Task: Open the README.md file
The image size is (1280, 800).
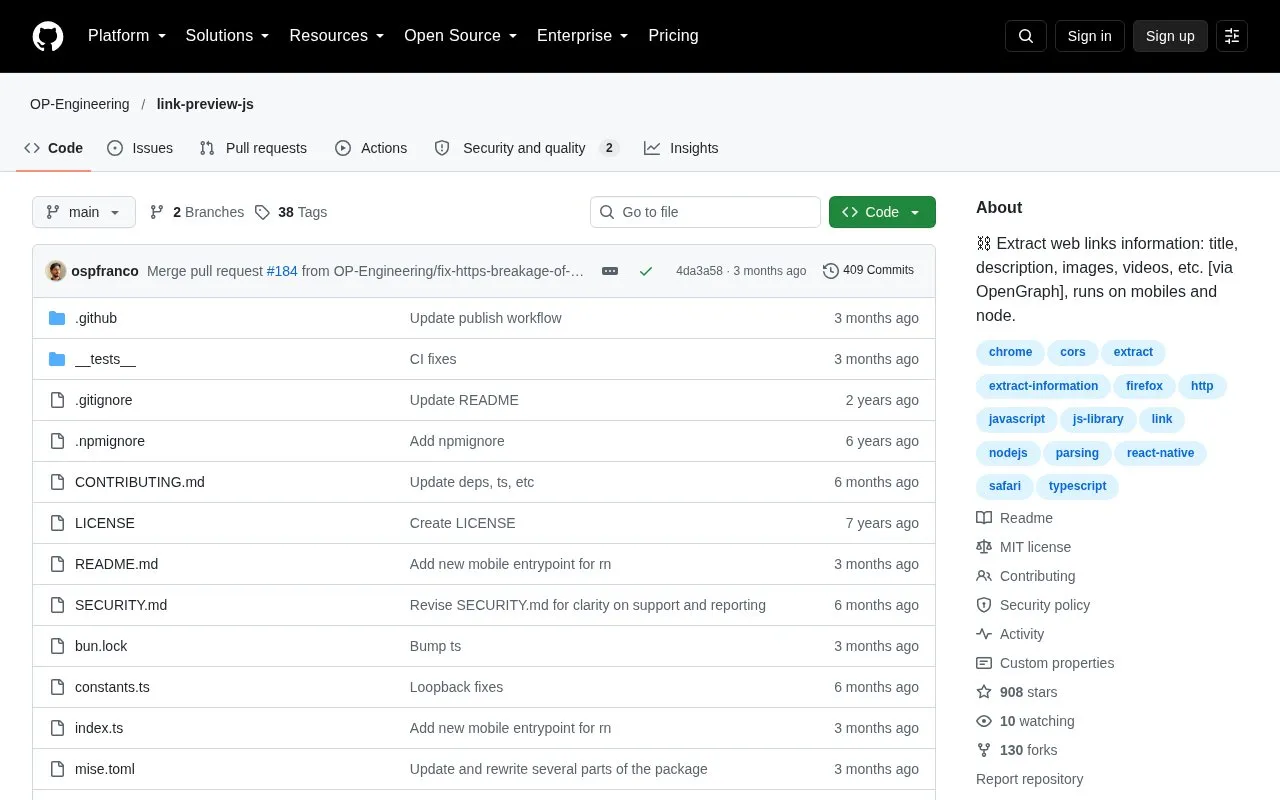Action: (116, 564)
